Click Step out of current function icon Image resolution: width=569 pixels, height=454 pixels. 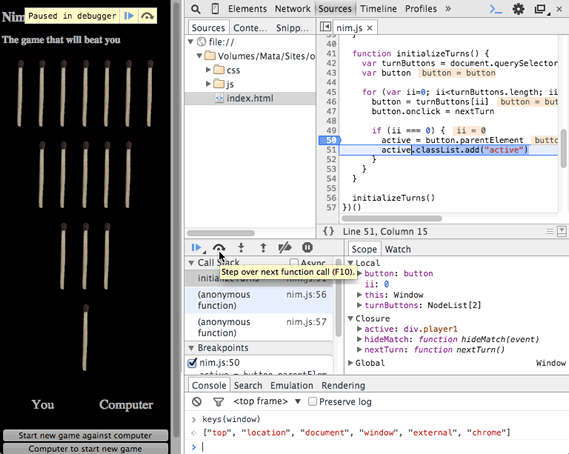point(263,248)
